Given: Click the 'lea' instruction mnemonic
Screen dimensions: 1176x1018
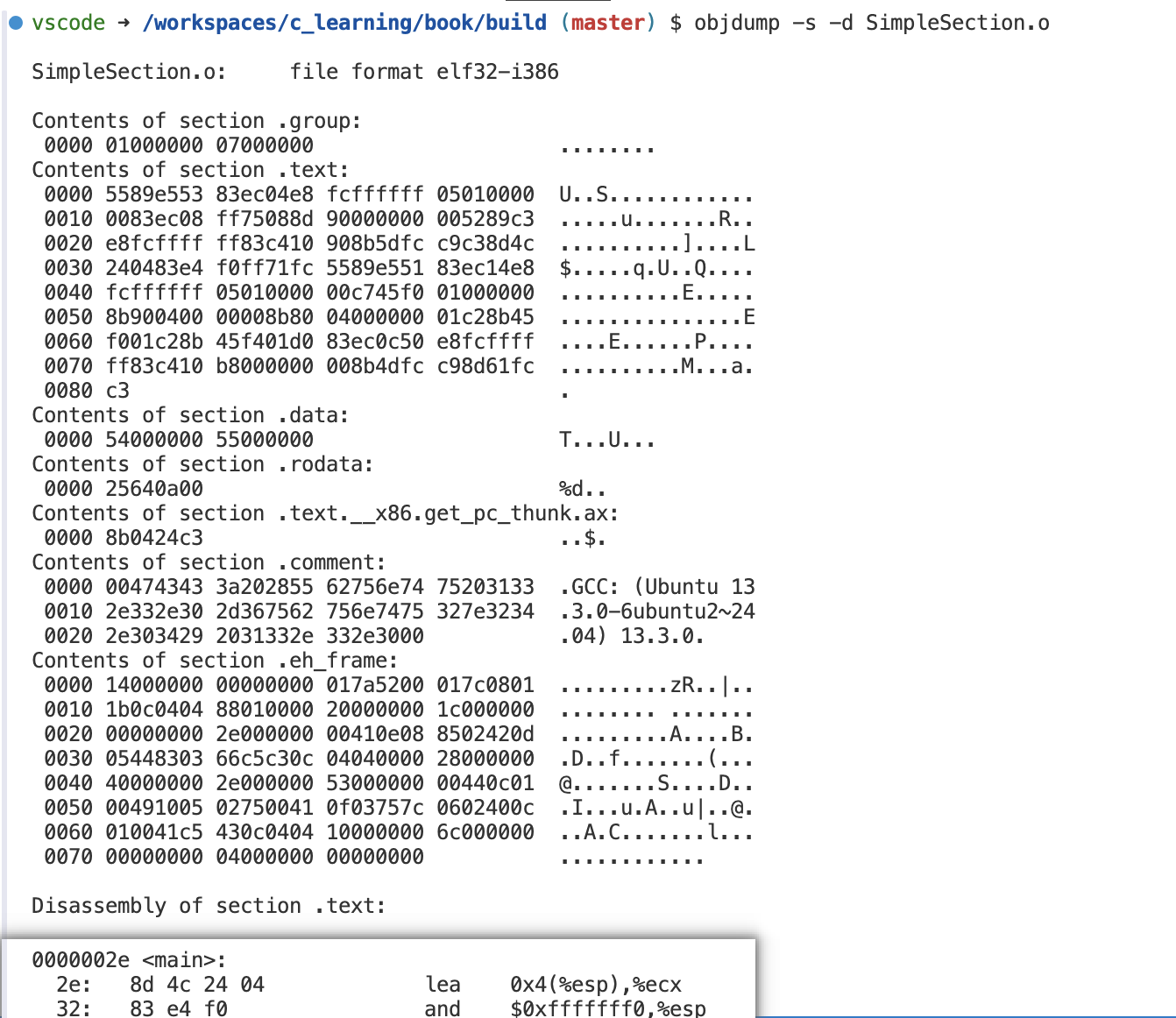Looking at the screenshot, I should pos(443,985).
